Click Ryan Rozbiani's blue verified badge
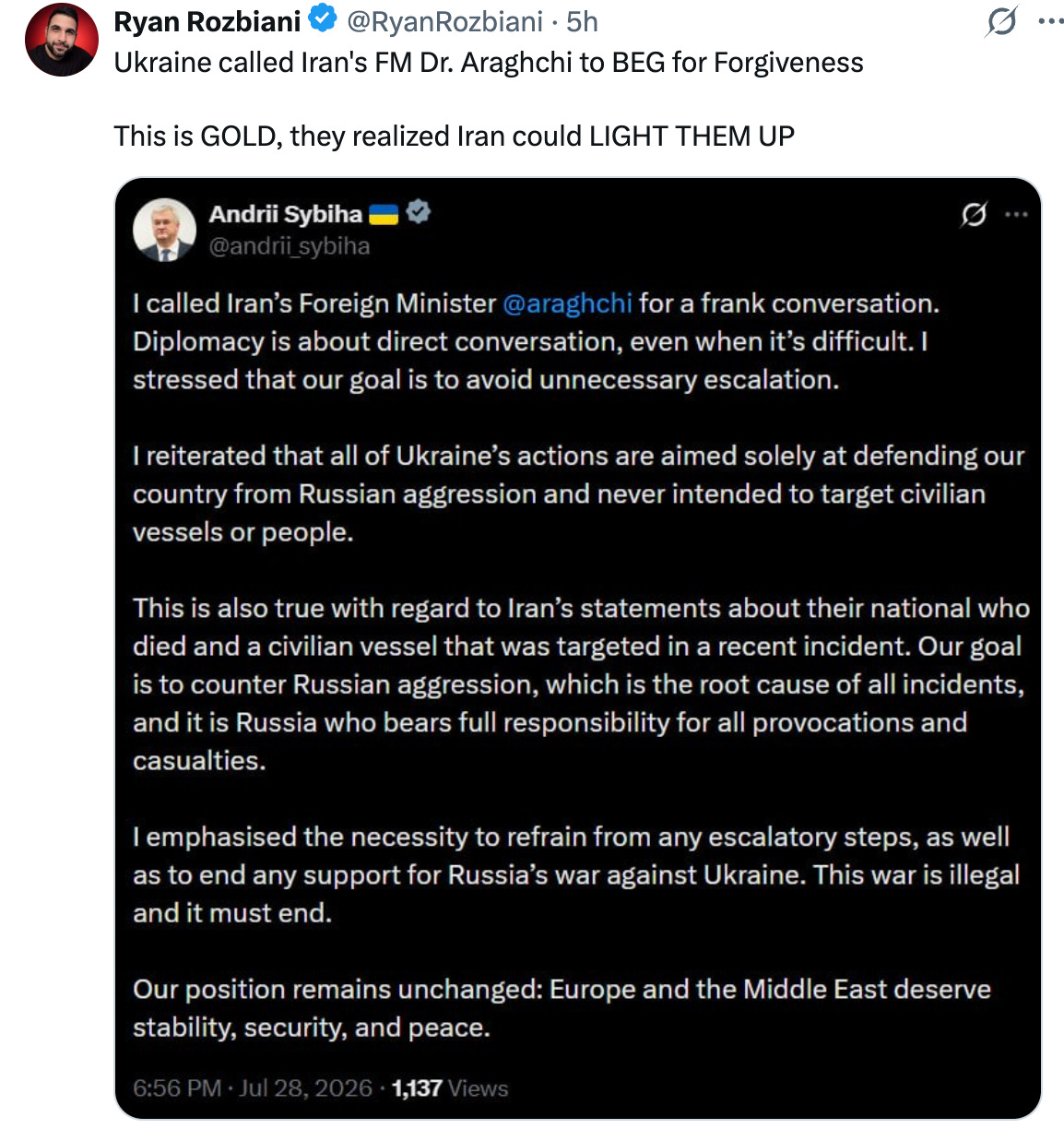 pyautogui.click(x=322, y=18)
